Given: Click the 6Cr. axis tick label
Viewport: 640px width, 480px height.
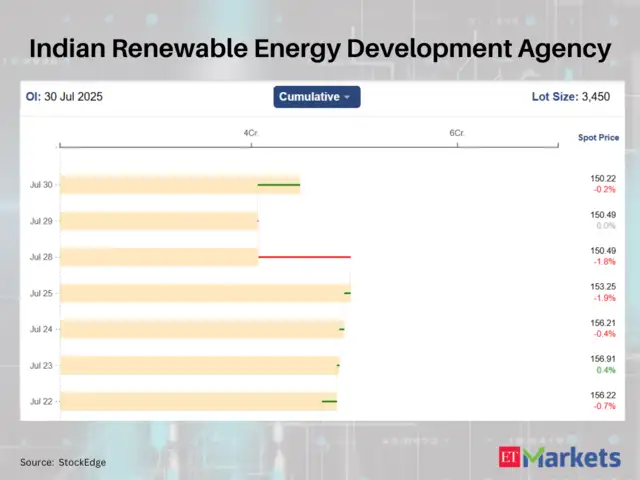Looking at the screenshot, I should (457, 133).
